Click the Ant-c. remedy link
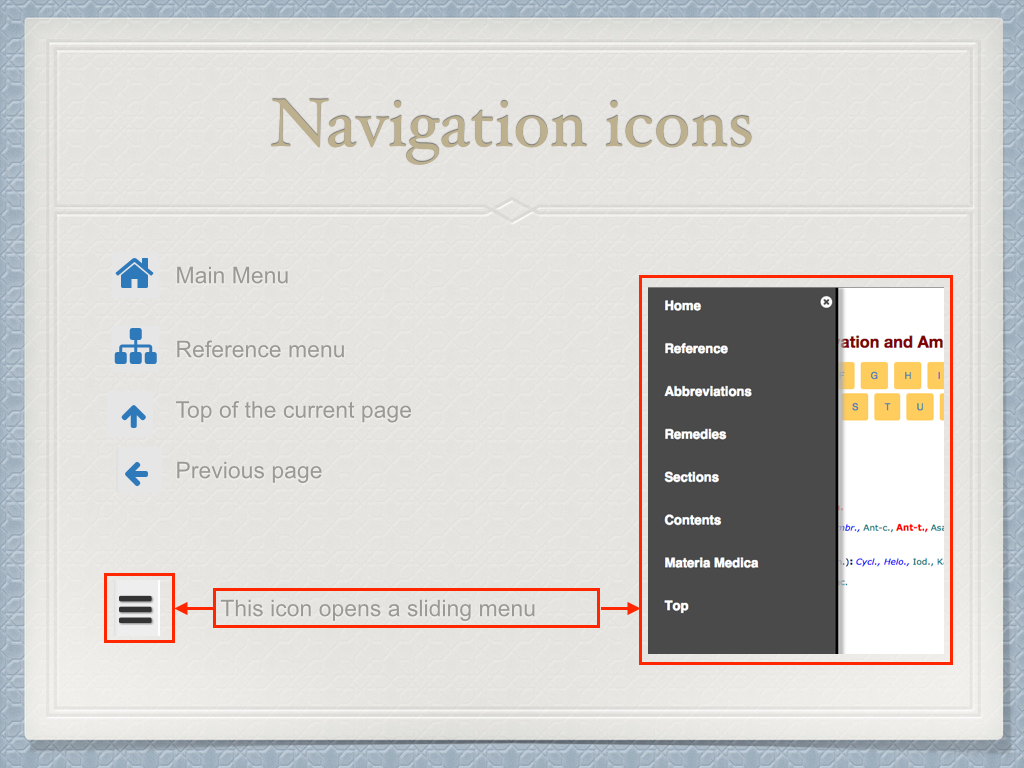1024x768 pixels. [877, 528]
